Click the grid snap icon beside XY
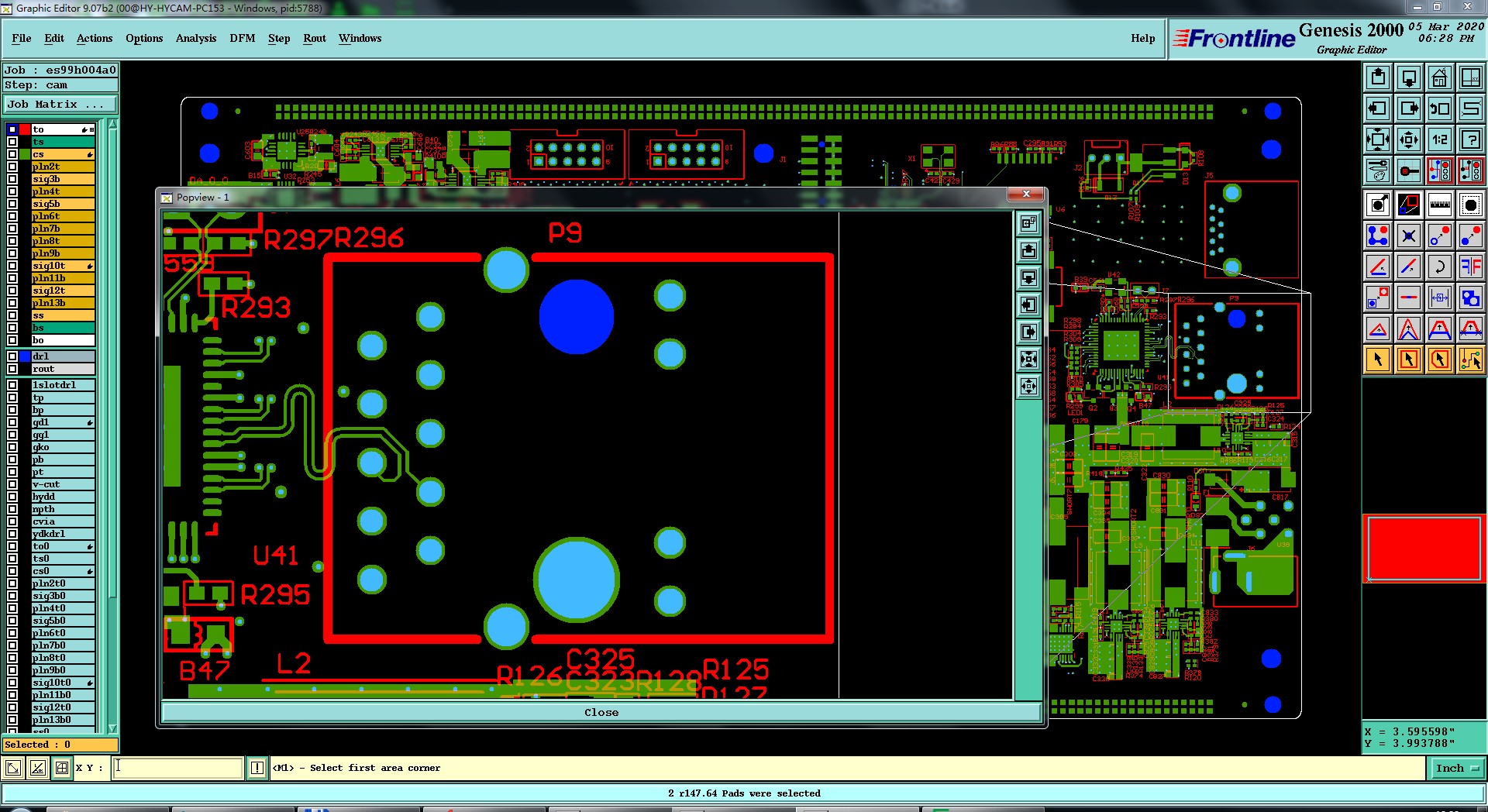1488x812 pixels. point(62,768)
